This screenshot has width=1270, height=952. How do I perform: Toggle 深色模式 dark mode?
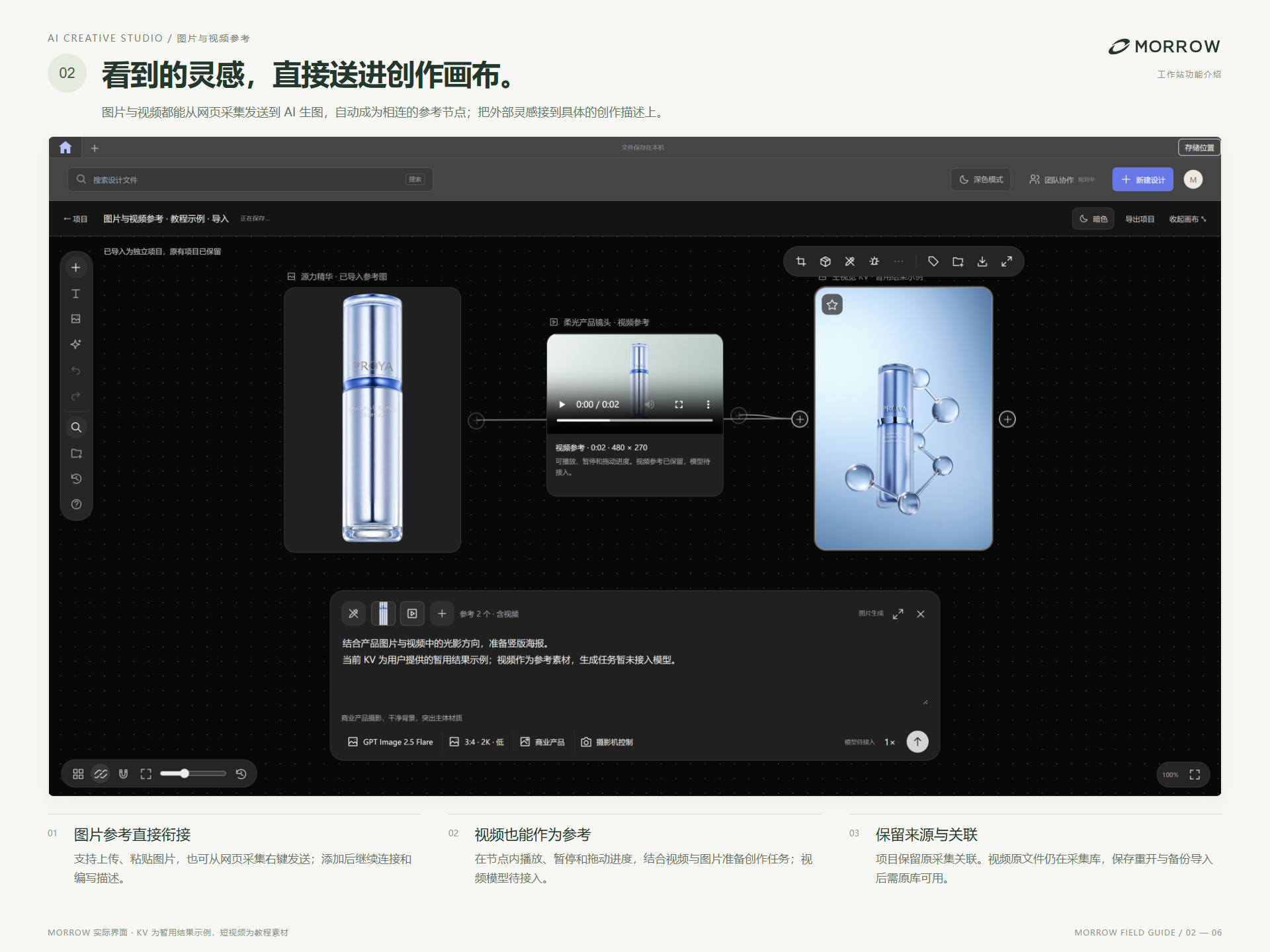(x=981, y=179)
